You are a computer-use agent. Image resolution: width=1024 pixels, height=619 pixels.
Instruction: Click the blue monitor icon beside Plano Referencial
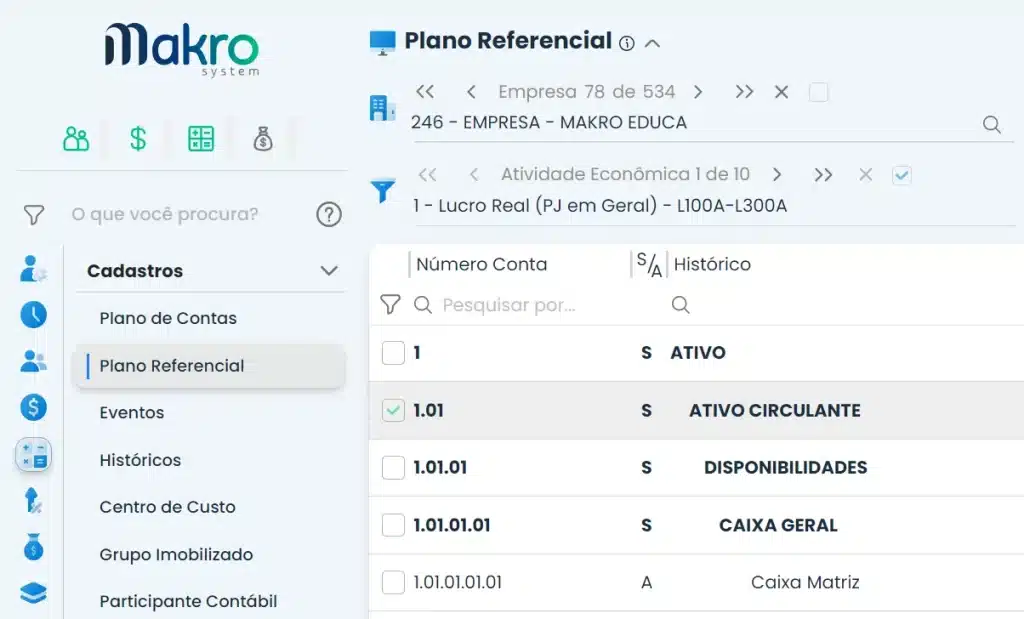pos(383,42)
